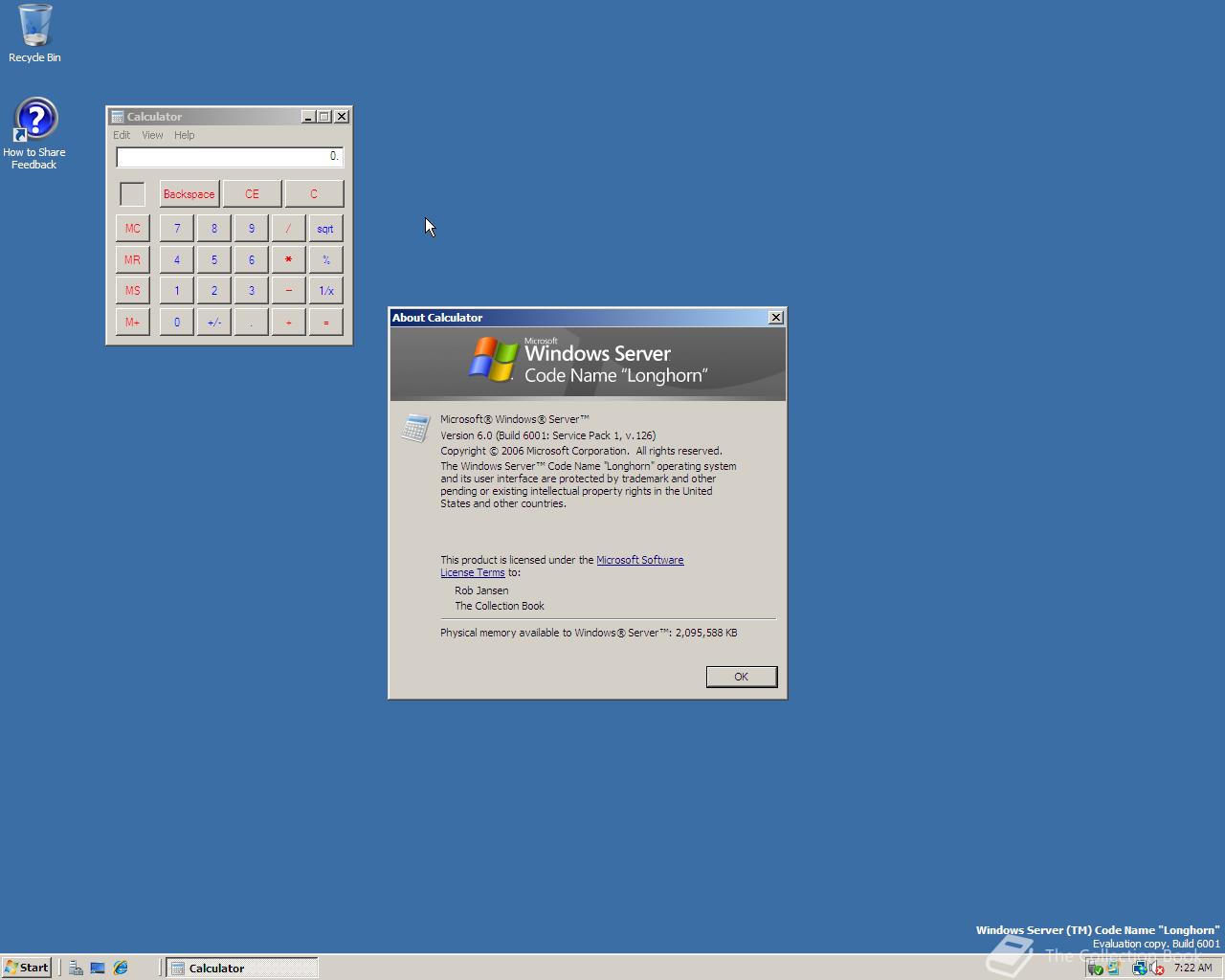Close the Calculator window
The width and height of the screenshot is (1225, 980).
pyautogui.click(x=342, y=117)
